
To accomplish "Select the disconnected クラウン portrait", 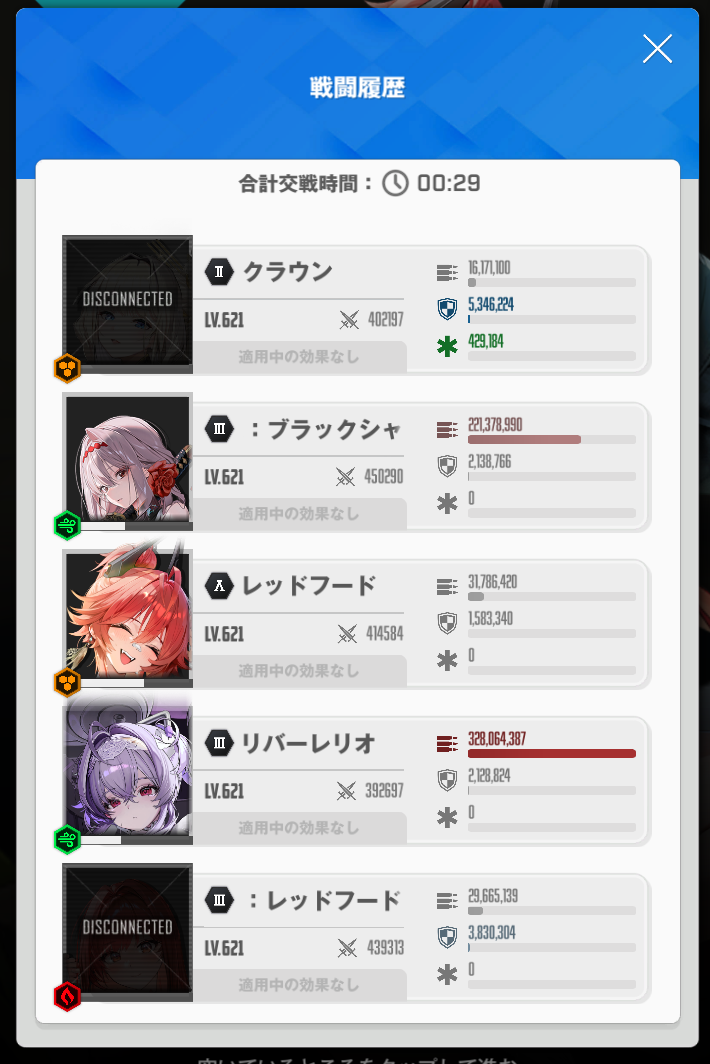I will pyautogui.click(x=128, y=304).
